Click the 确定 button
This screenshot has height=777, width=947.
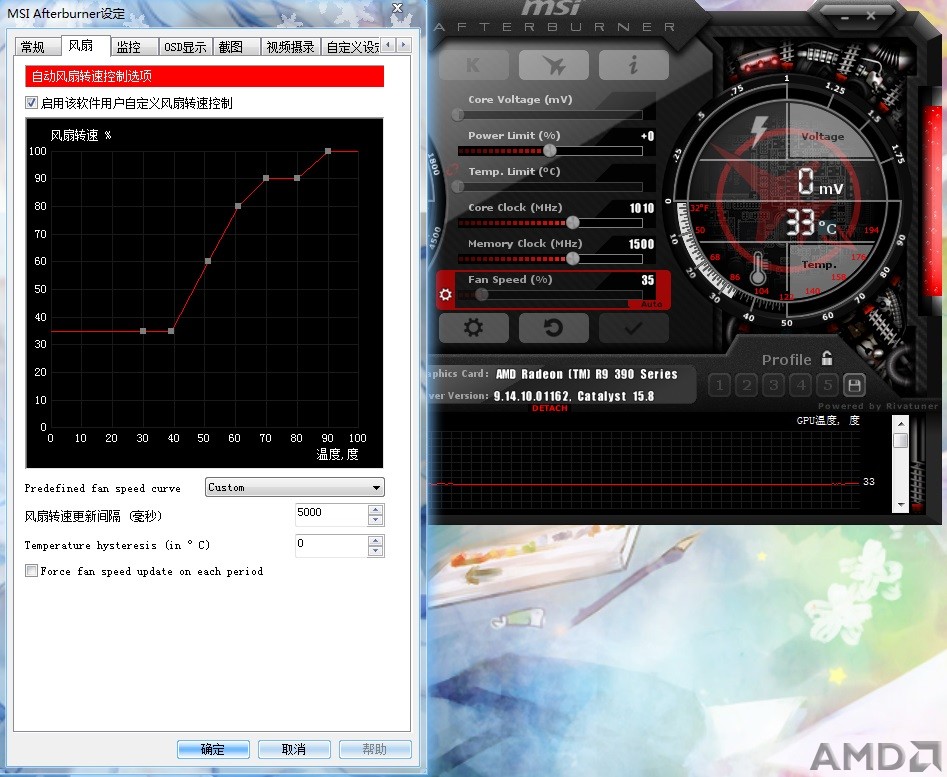click(213, 749)
